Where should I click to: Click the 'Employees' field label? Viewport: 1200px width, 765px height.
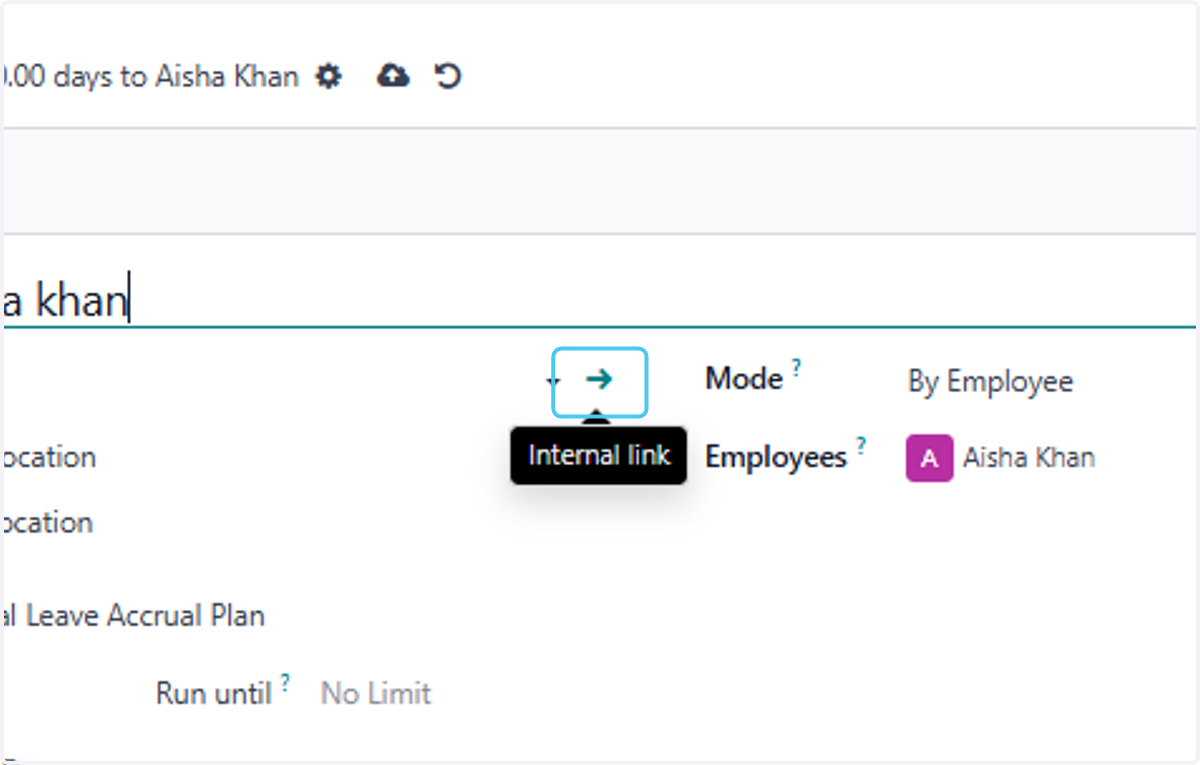pos(776,458)
